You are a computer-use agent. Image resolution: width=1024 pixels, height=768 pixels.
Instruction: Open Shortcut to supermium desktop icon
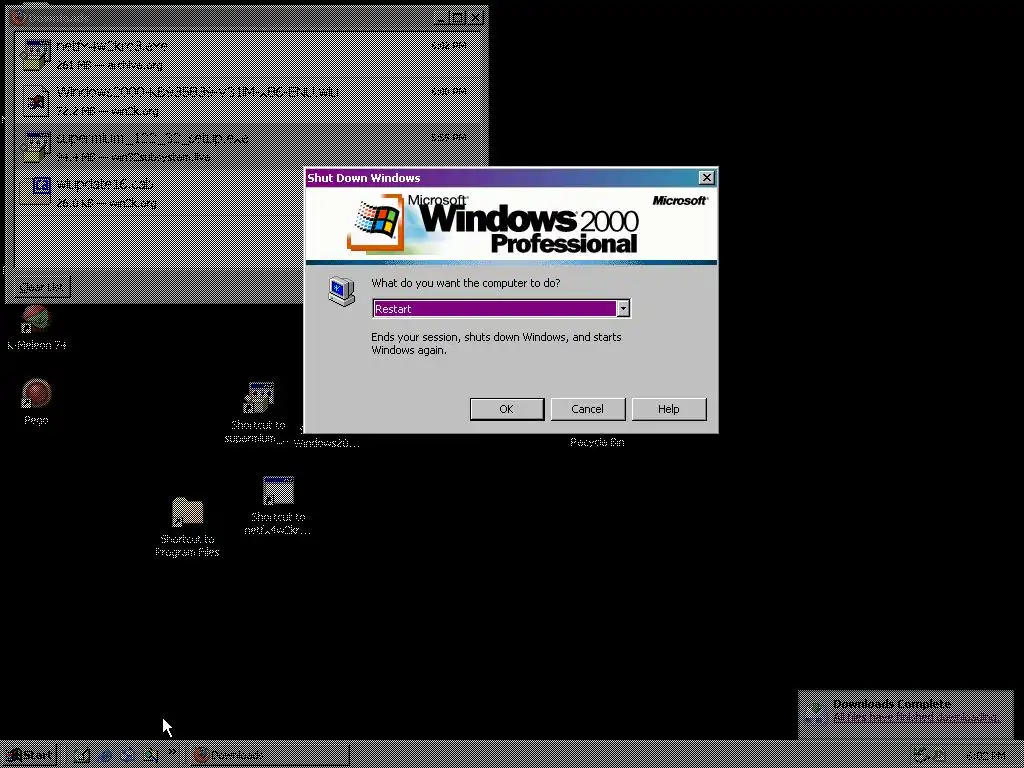258,412
